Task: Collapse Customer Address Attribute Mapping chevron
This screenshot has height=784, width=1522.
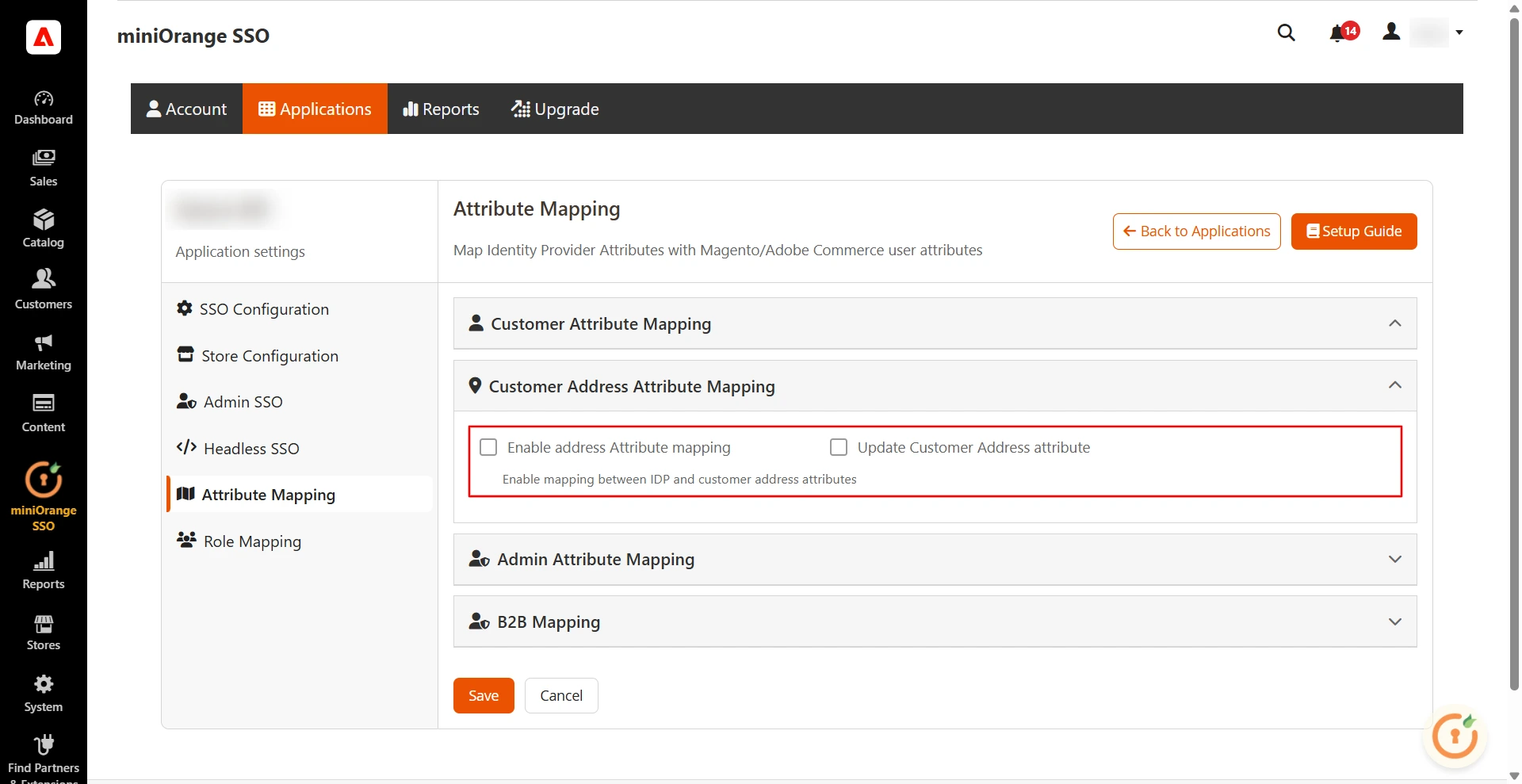Action: point(1395,385)
